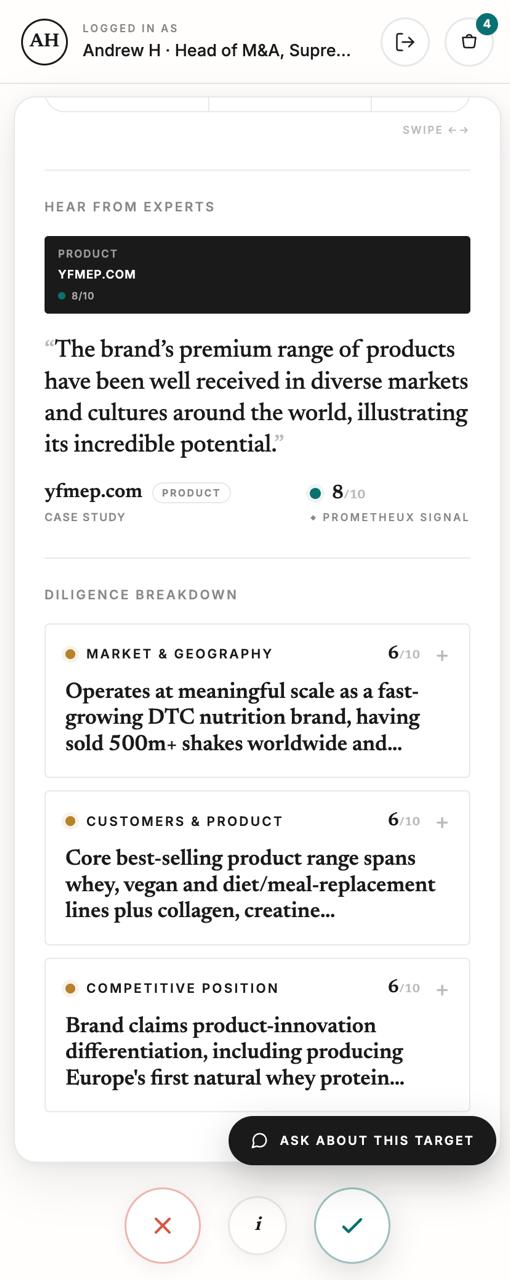Click the AH avatar circle

[44, 41]
